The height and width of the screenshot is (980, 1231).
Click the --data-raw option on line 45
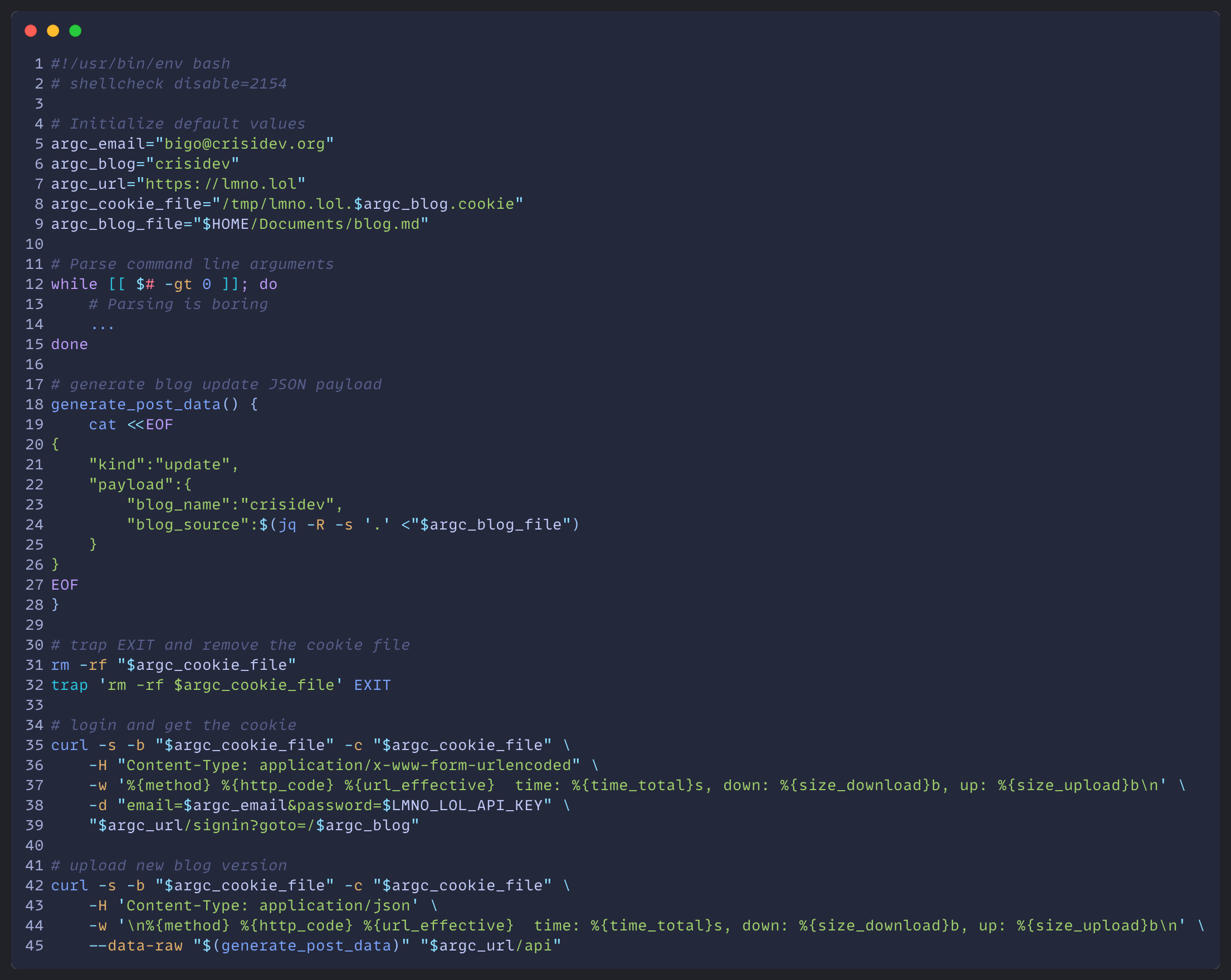(x=135, y=945)
